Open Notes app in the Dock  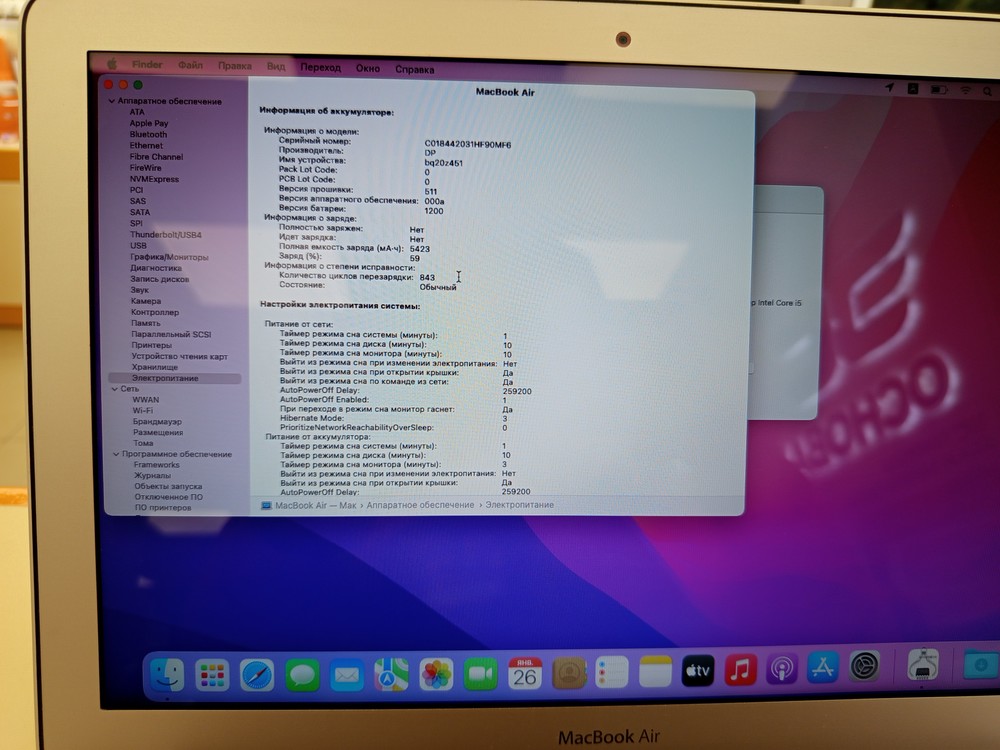(x=656, y=672)
